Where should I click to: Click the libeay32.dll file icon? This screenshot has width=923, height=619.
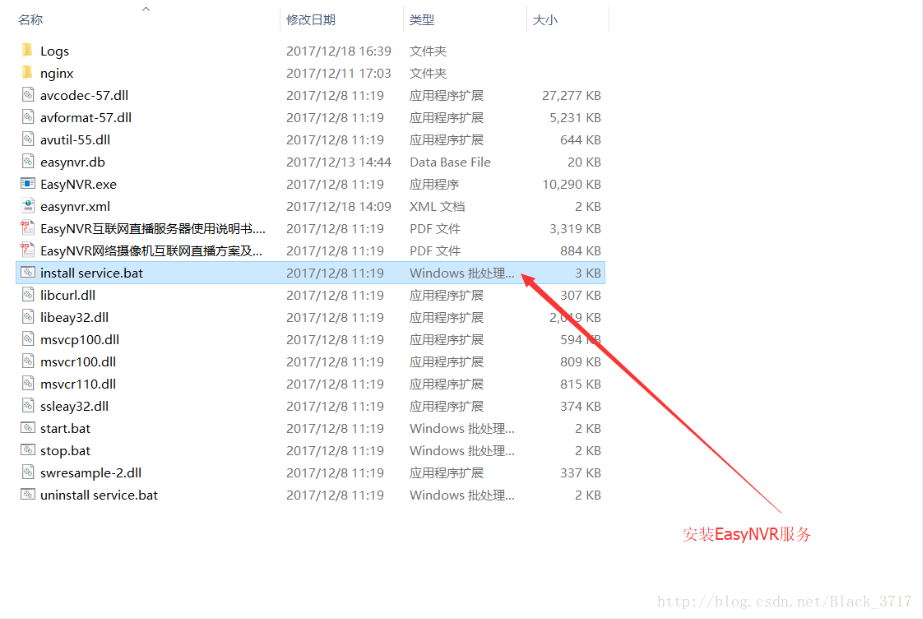[28, 317]
